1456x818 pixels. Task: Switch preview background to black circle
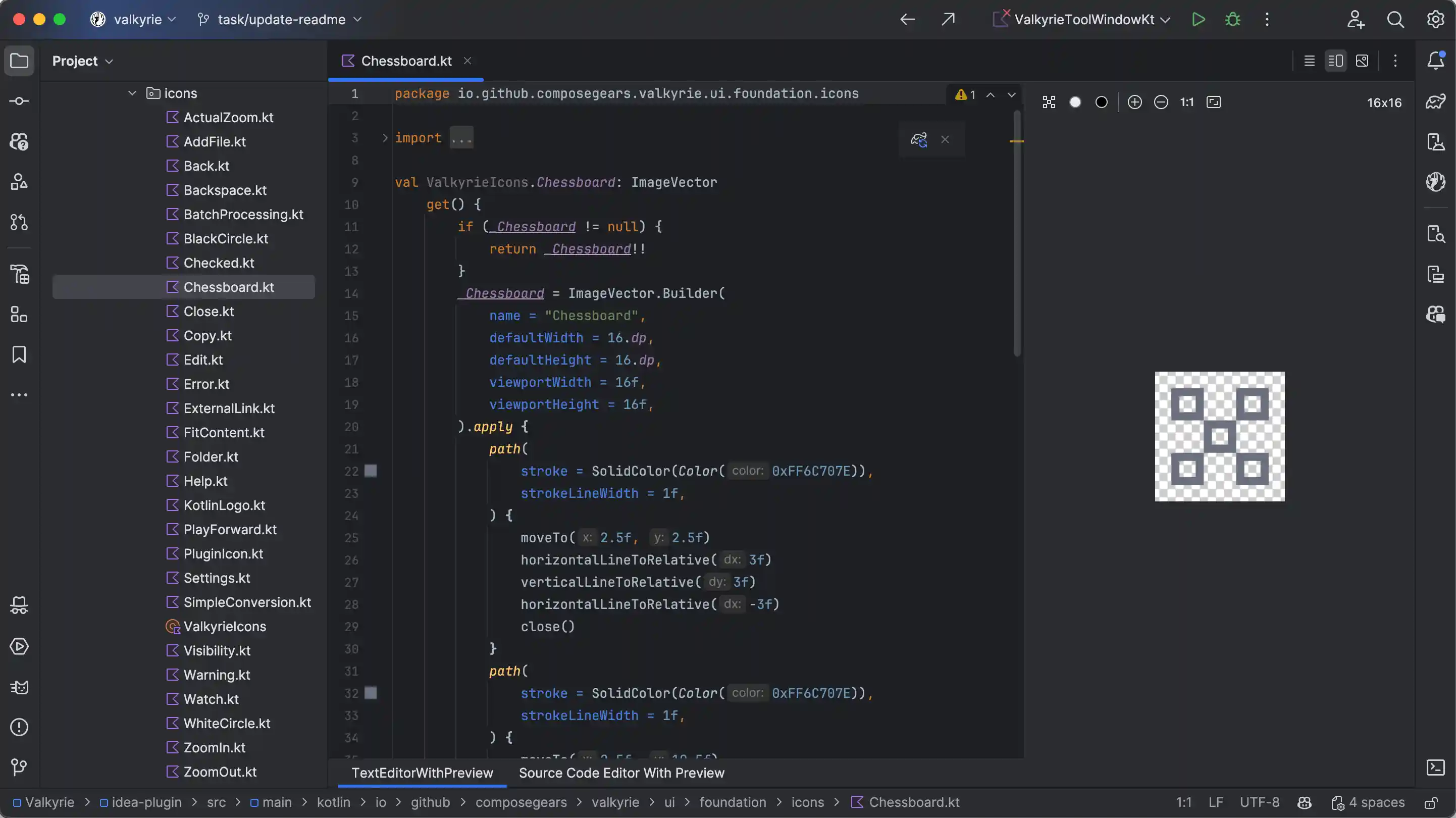(1101, 103)
